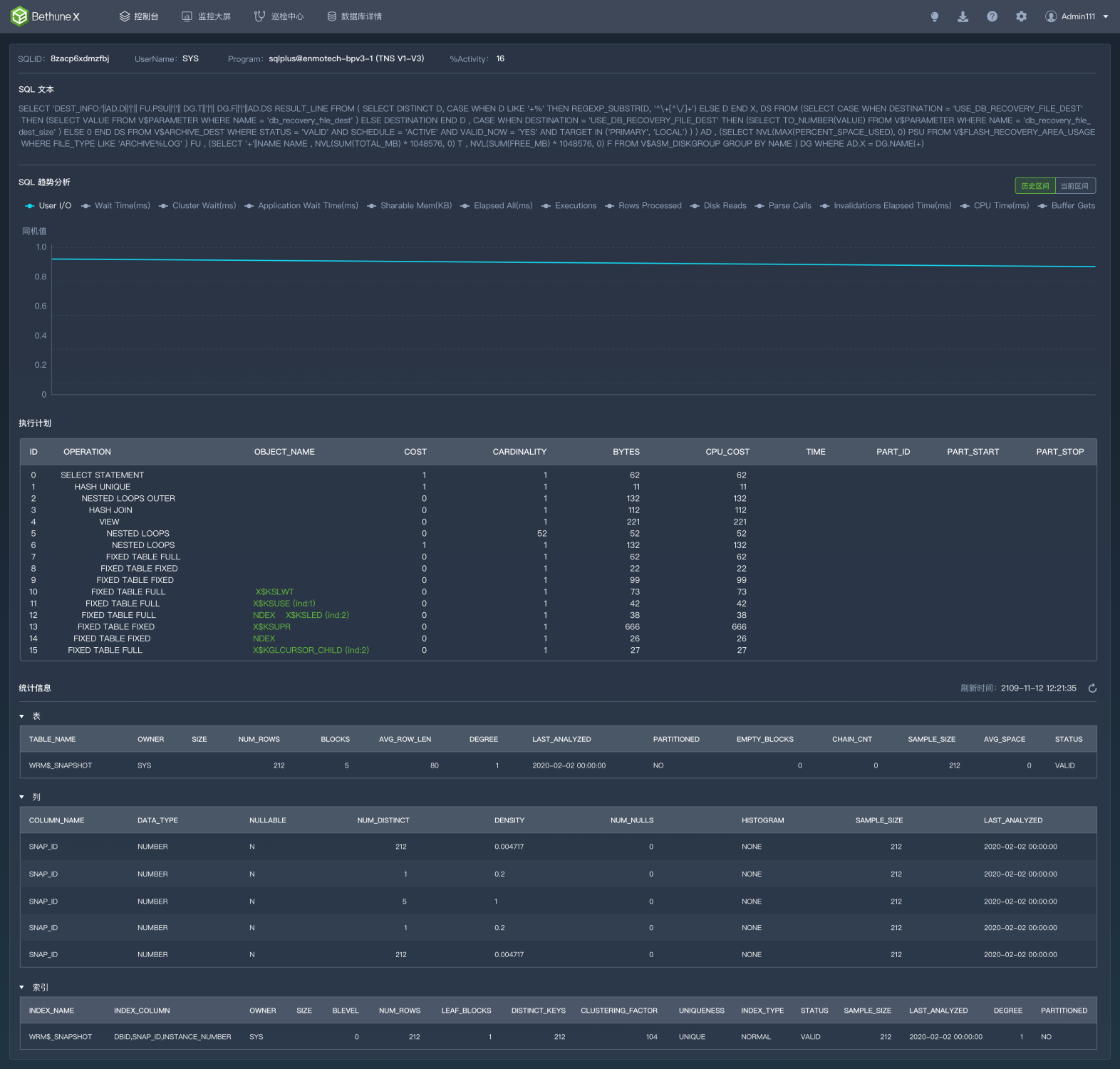Open the help question mark icon
1120x1069 pixels.
992,16
